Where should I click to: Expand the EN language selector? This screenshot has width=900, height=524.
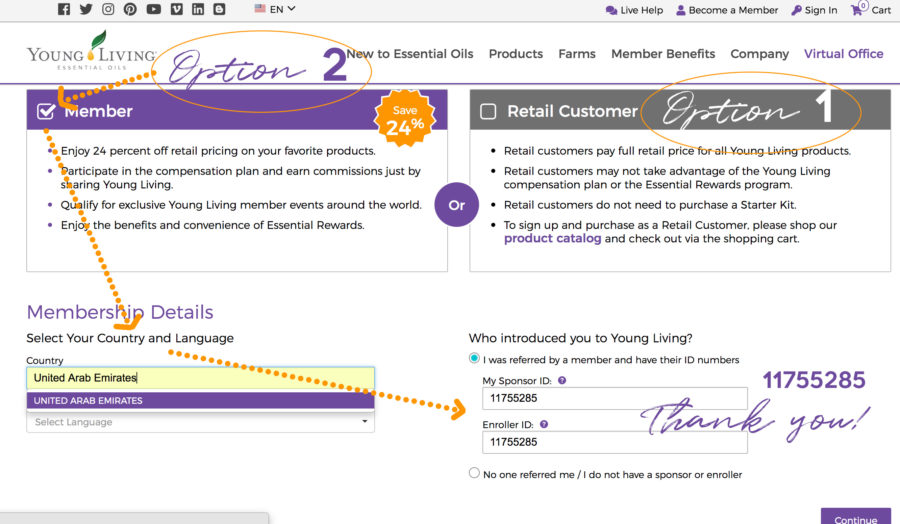(x=275, y=9)
